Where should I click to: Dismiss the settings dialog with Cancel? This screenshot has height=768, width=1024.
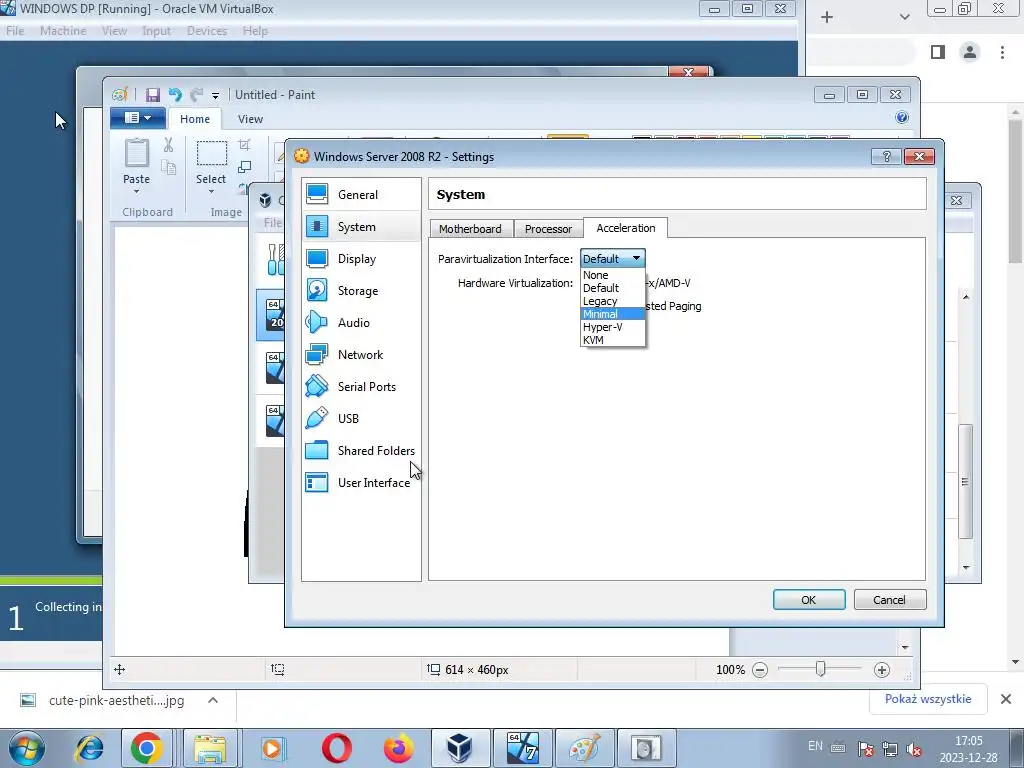pyautogui.click(x=889, y=600)
